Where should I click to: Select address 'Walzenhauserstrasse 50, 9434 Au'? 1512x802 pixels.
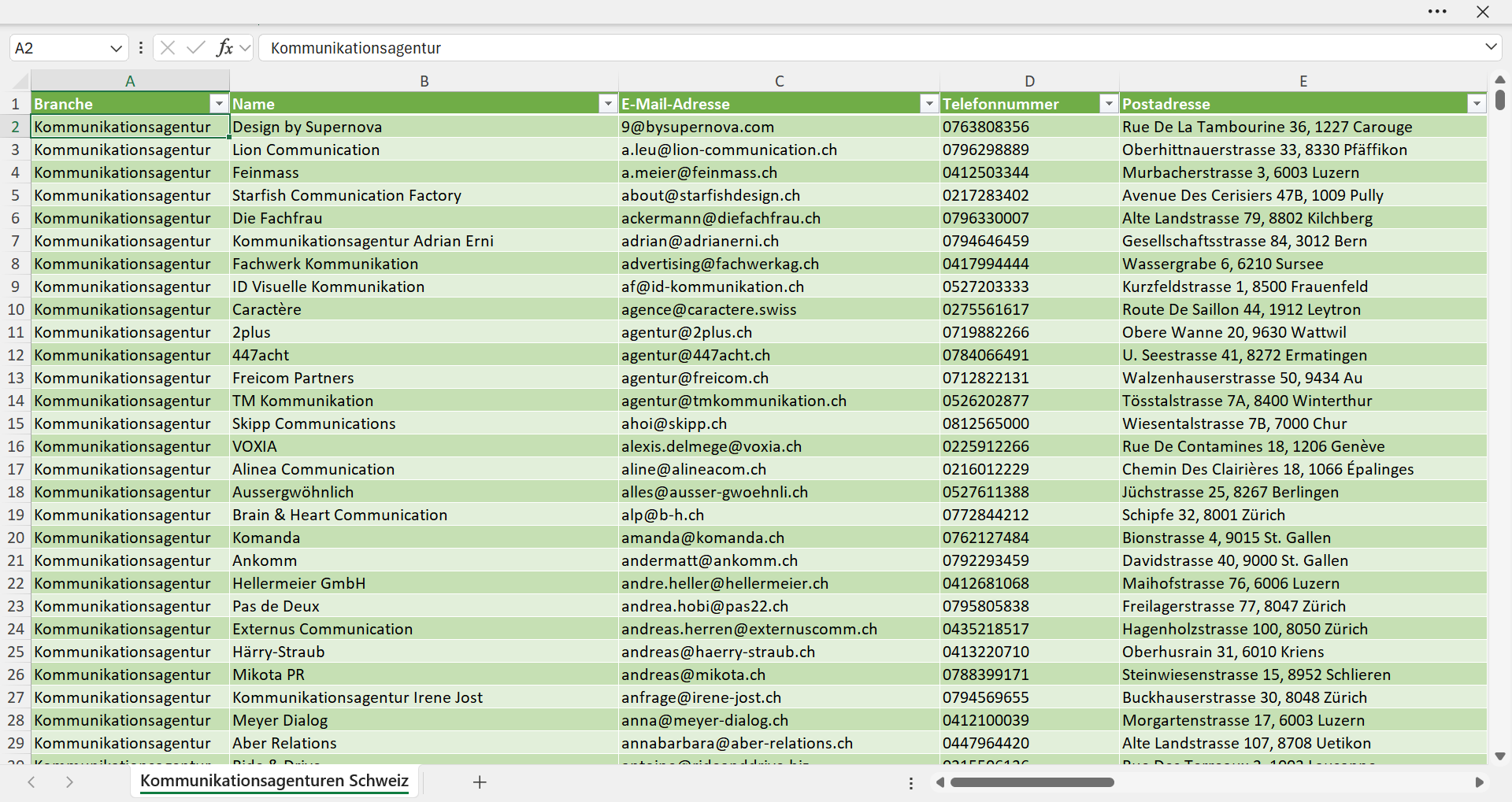click(1303, 378)
